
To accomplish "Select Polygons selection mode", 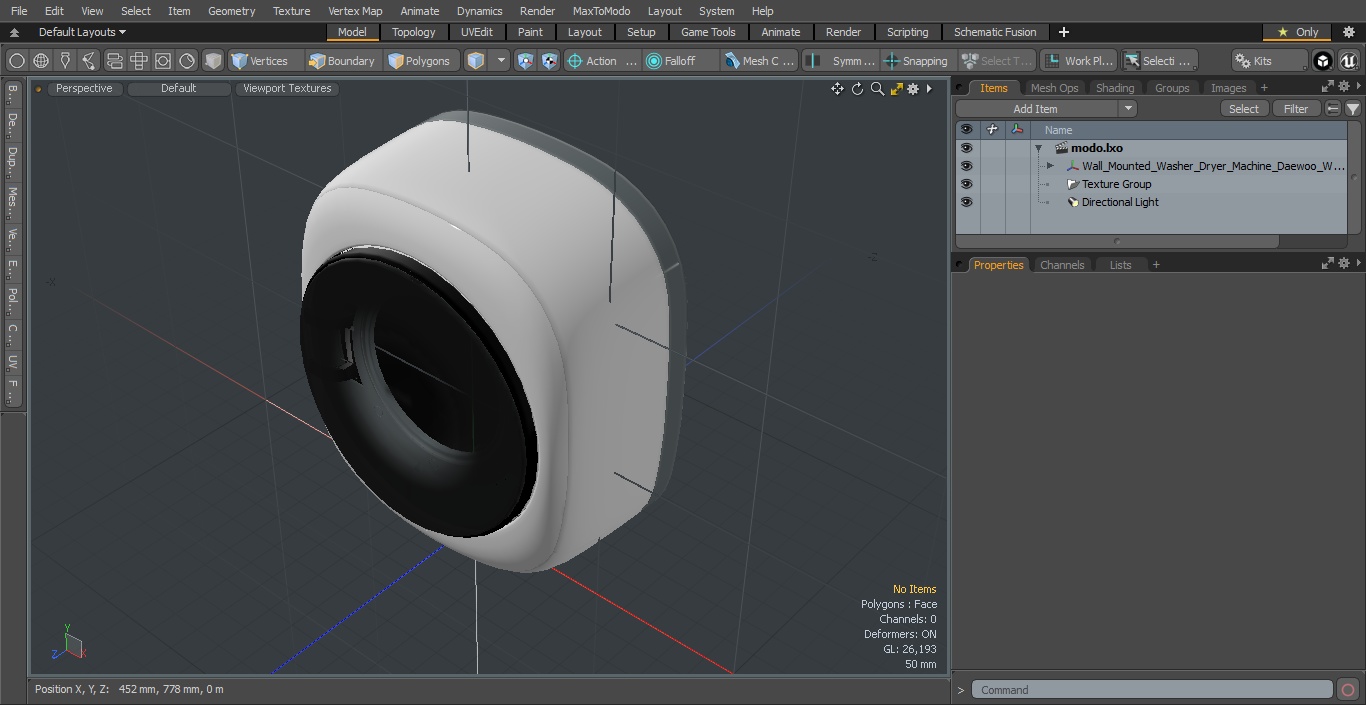I will 419,61.
